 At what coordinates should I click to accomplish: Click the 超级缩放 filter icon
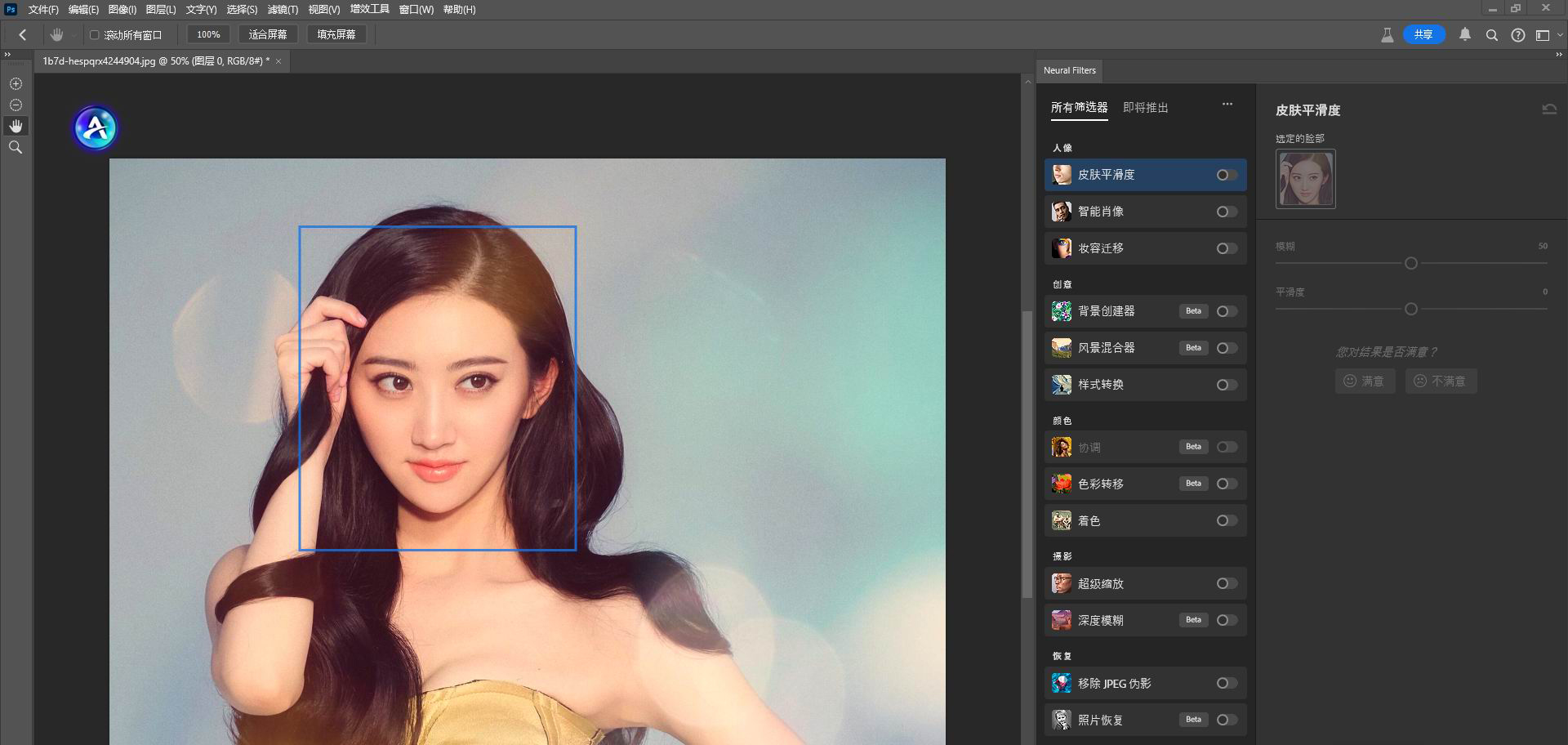[1061, 583]
